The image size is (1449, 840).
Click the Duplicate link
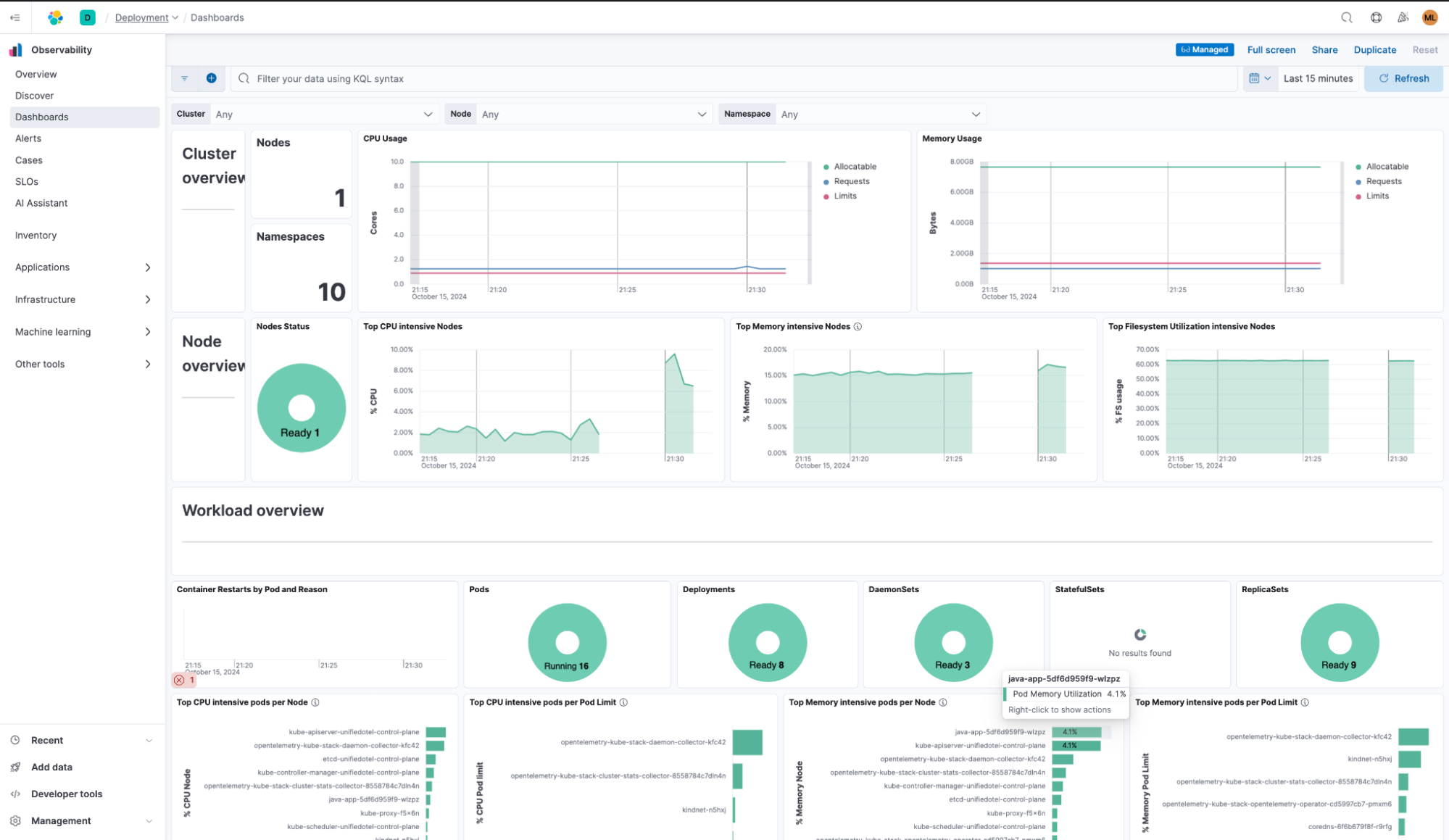coord(1374,50)
